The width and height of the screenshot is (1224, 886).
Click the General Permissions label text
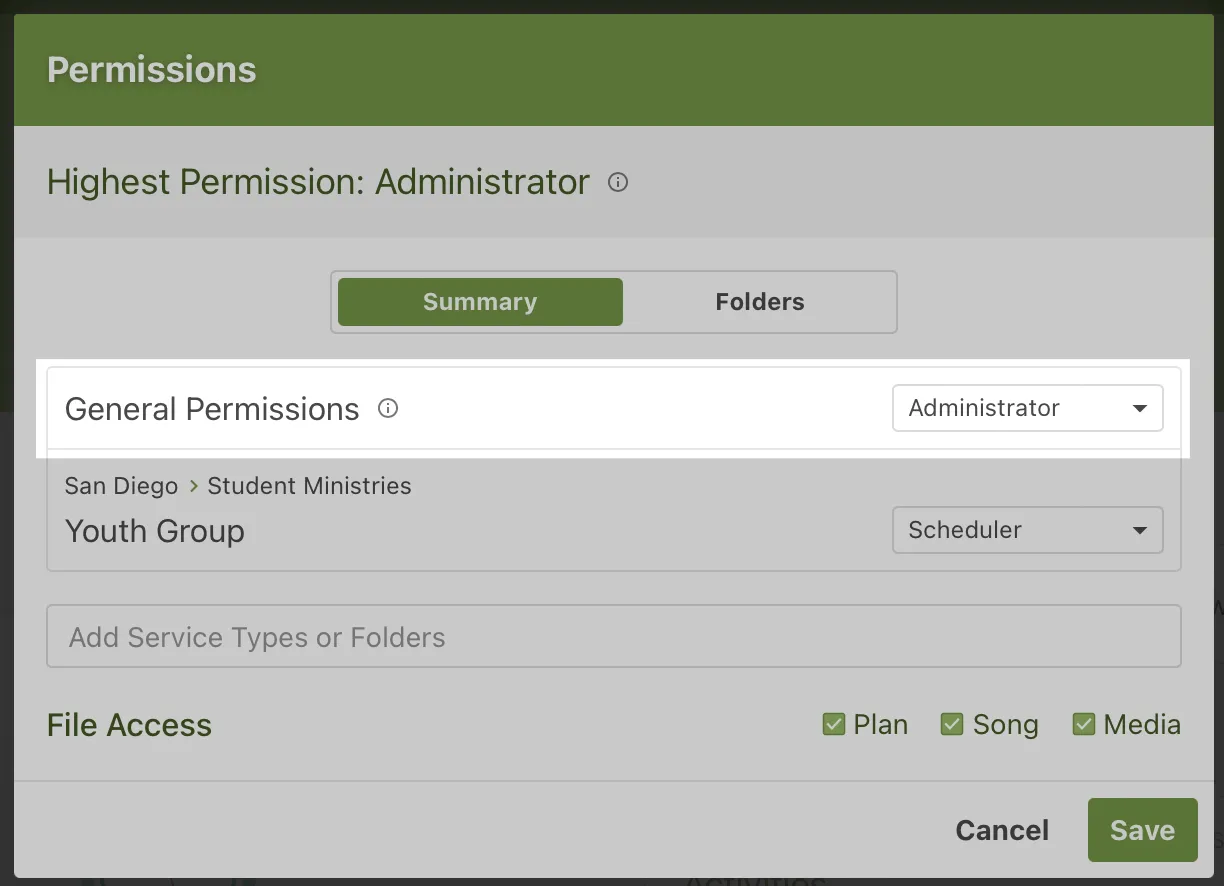tap(212, 409)
